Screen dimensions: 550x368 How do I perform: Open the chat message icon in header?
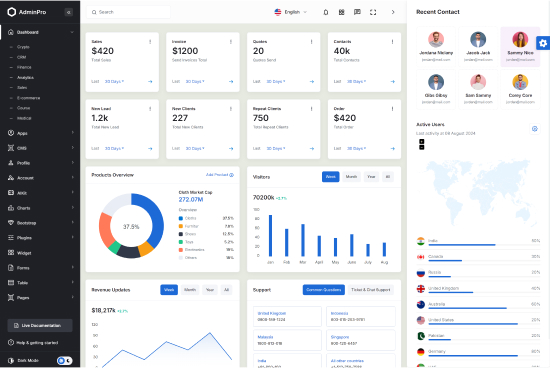[x=357, y=12]
